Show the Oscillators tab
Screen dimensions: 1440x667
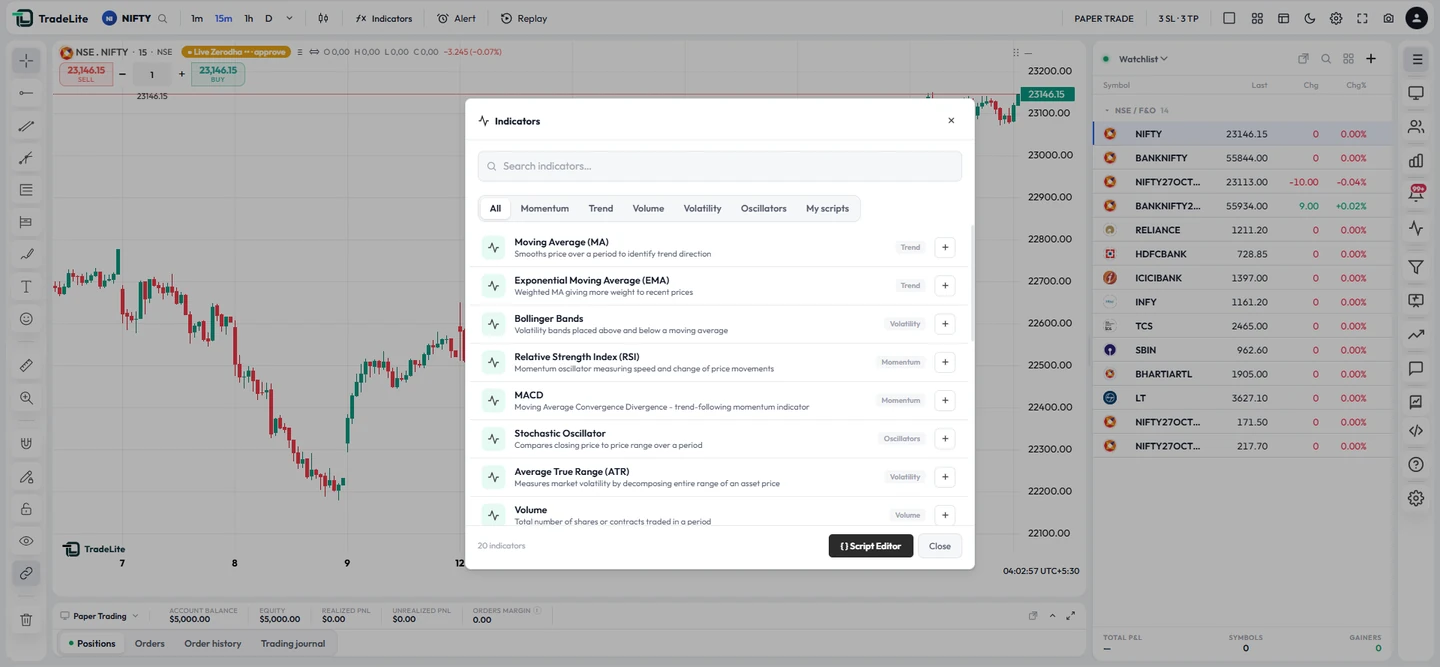pyautogui.click(x=763, y=208)
